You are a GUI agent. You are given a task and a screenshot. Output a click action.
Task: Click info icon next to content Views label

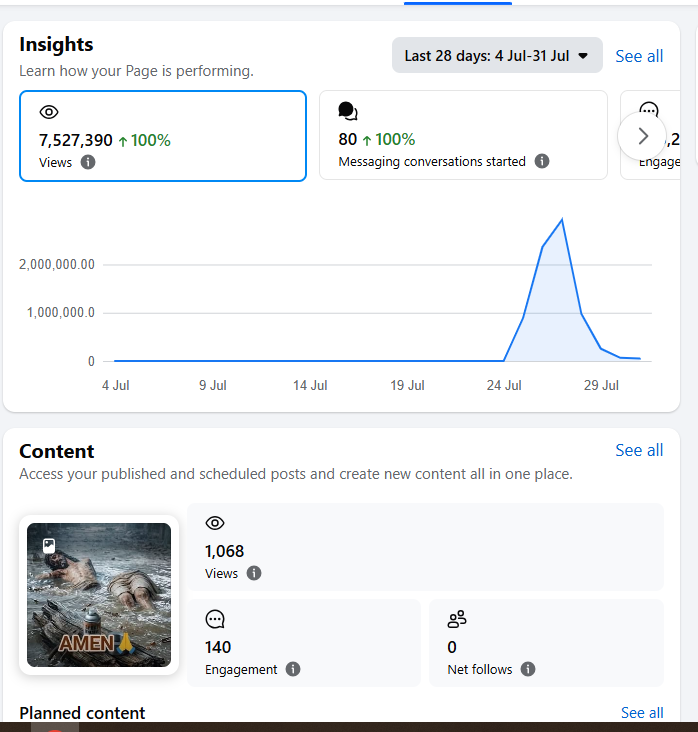tap(254, 573)
